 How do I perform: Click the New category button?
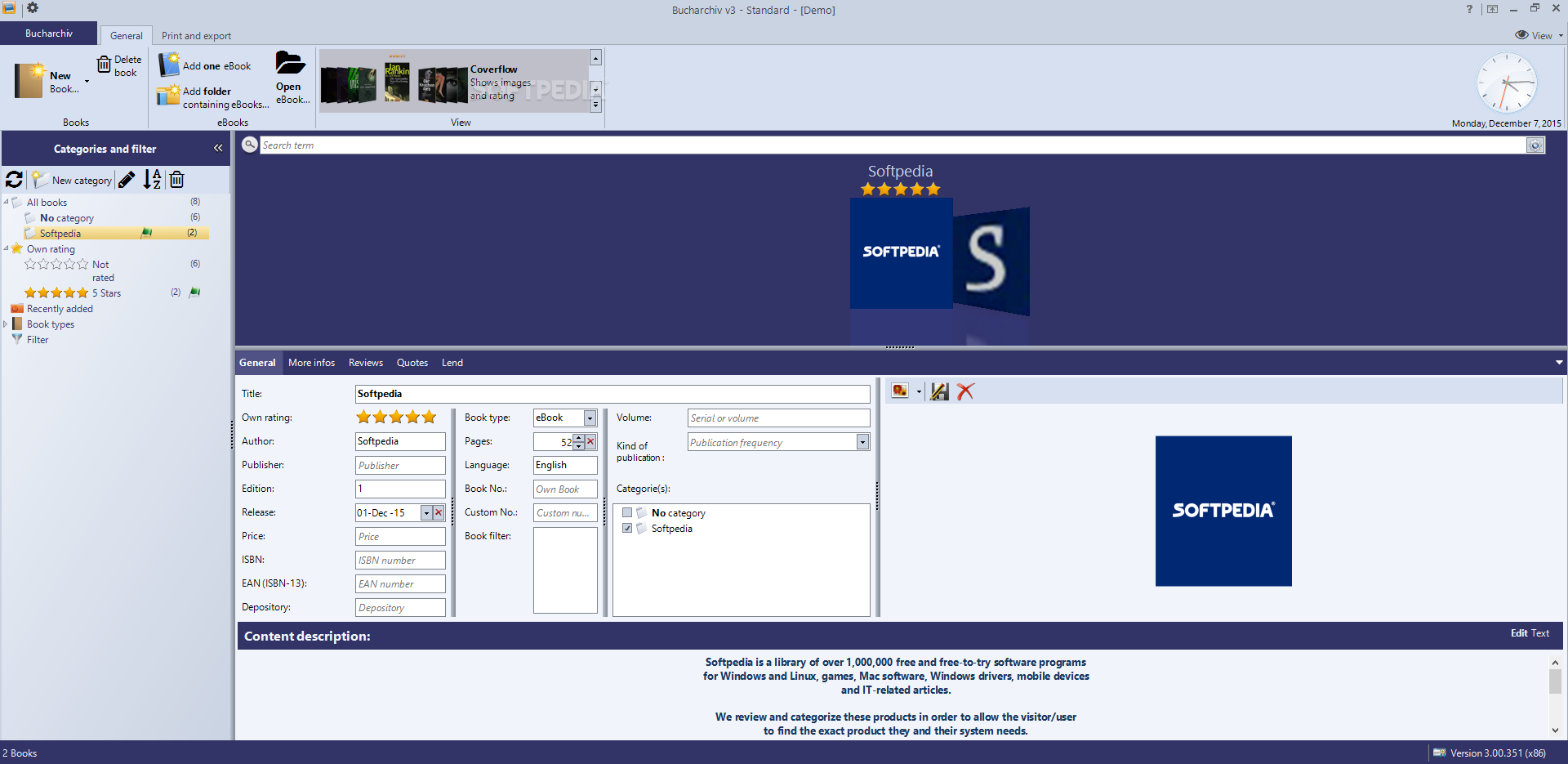[72, 180]
